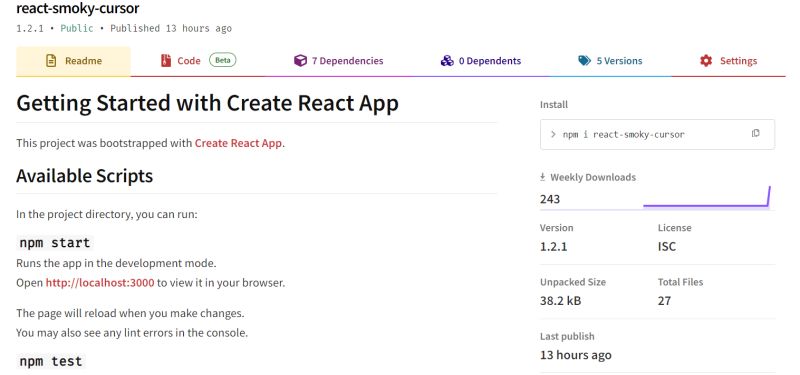800x375 pixels.
Task: Click the Dependents stacked cubes icon
Action: point(447,61)
